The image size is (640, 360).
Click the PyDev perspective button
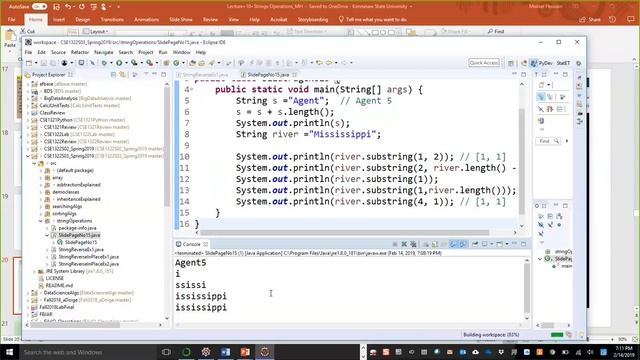click(x=542, y=63)
